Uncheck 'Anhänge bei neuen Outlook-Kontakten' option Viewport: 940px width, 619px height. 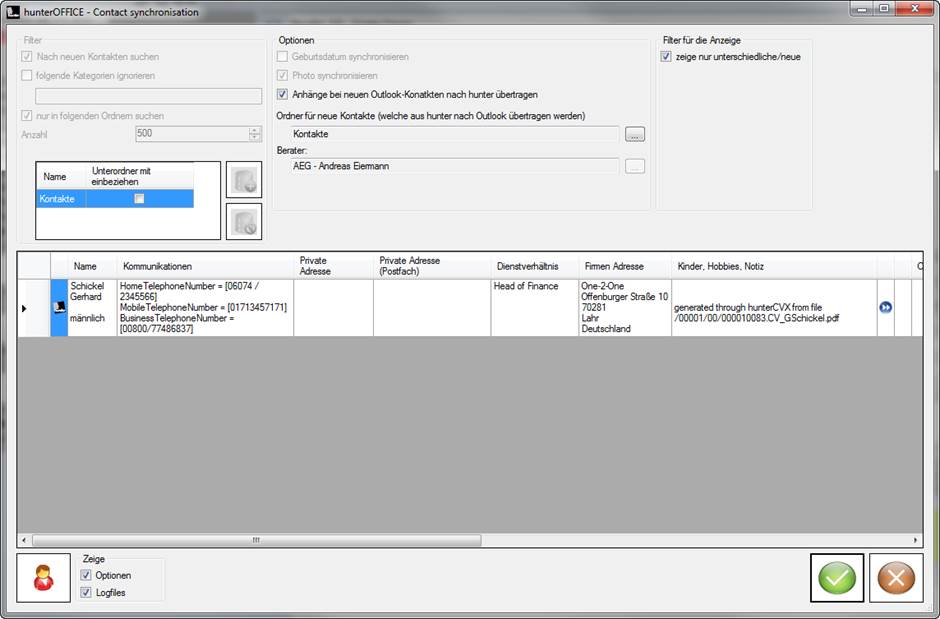(x=283, y=94)
